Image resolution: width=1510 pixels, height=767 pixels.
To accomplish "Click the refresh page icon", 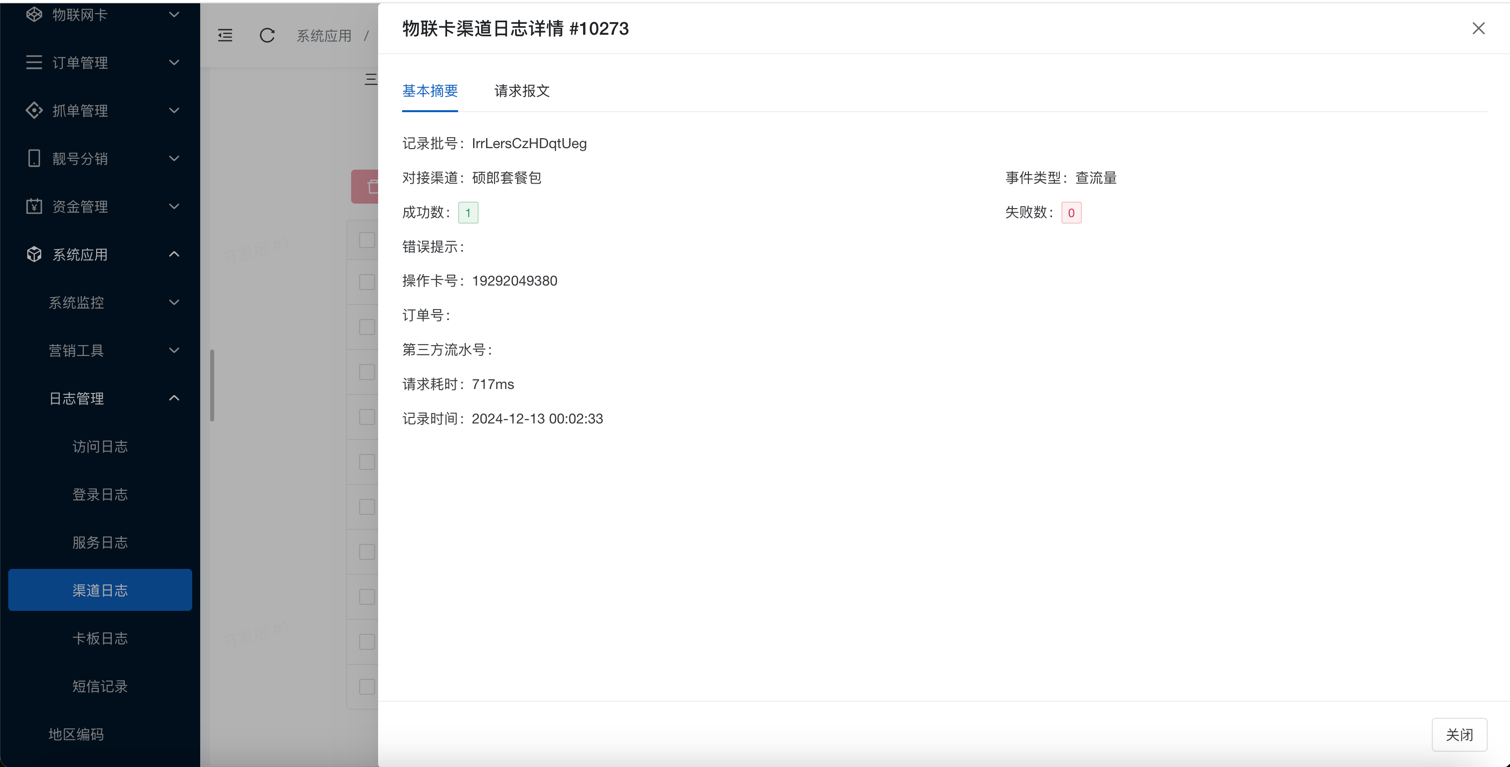I will [x=267, y=35].
